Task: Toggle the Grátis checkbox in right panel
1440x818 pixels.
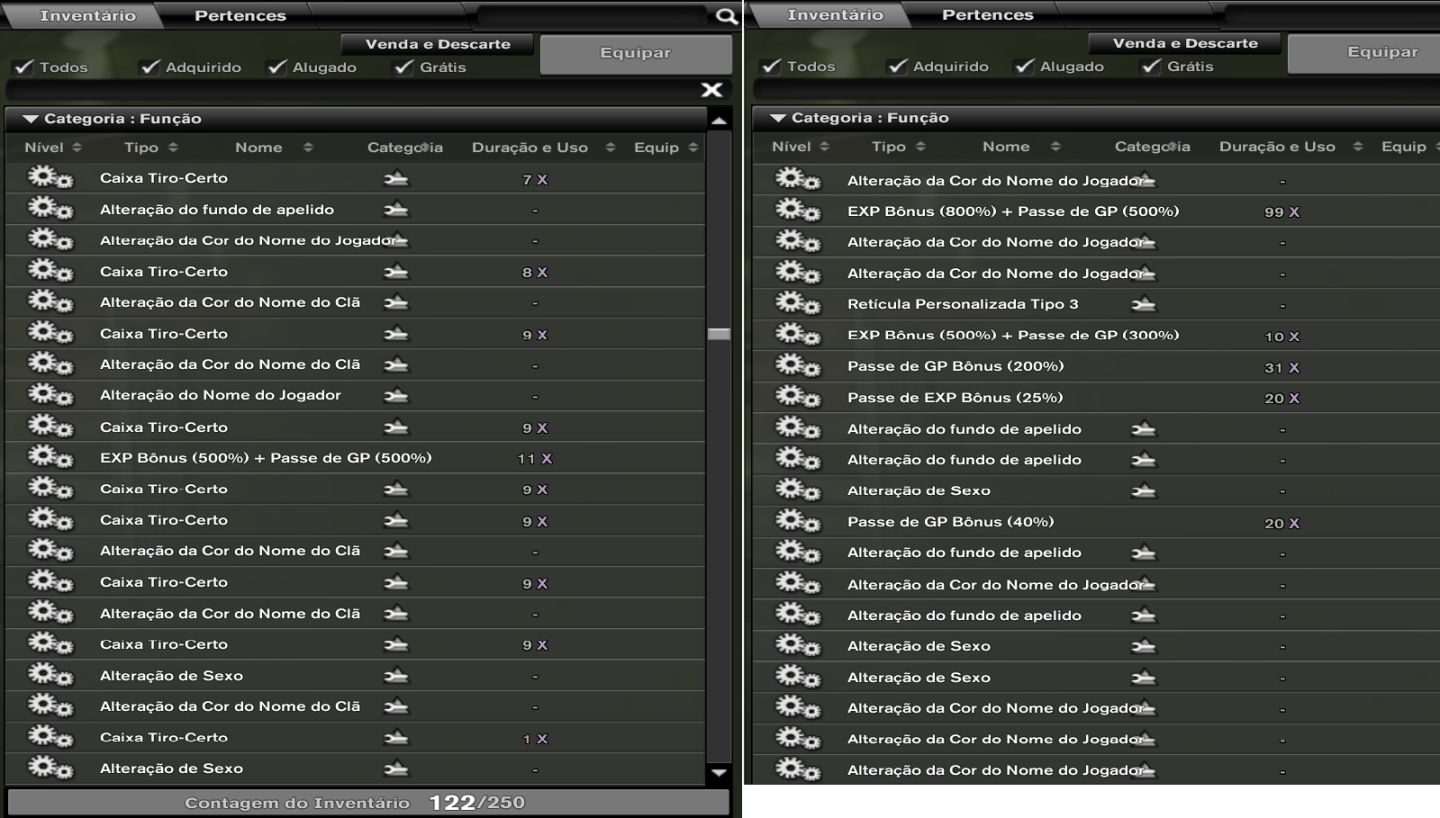Action: (1151, 66)
